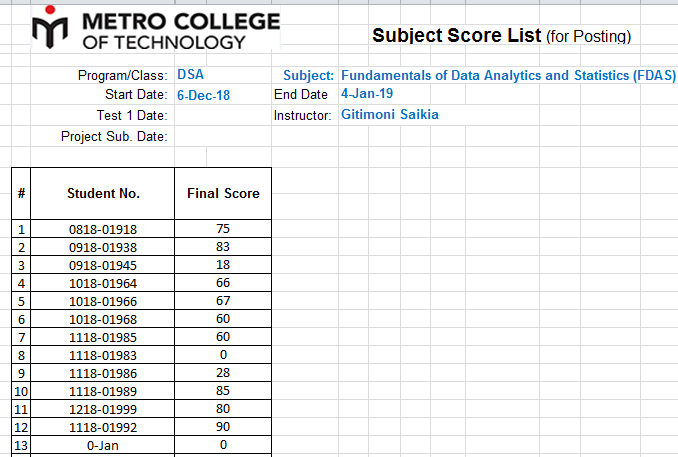
Task: Click the Student No. column header
Action: pyautogui.click(x=103, y=193)
